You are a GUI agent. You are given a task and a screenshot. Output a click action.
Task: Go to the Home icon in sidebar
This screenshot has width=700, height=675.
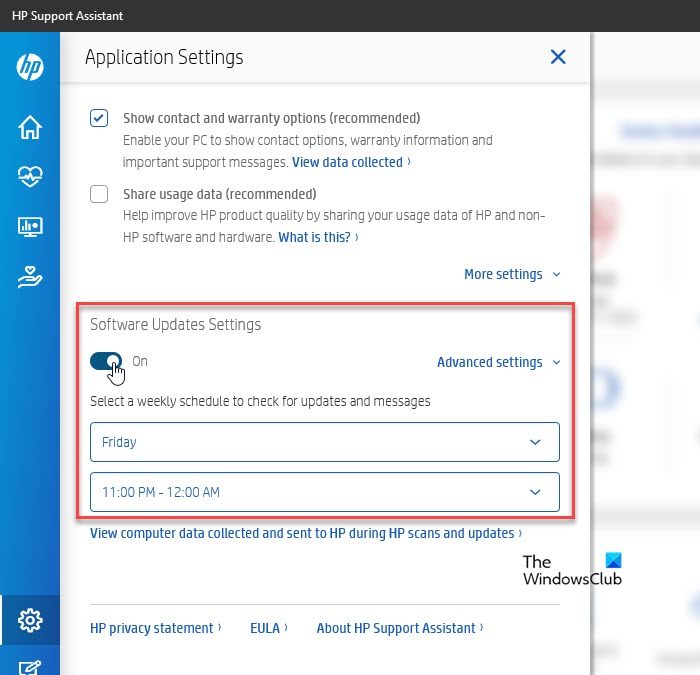[30, 127]
